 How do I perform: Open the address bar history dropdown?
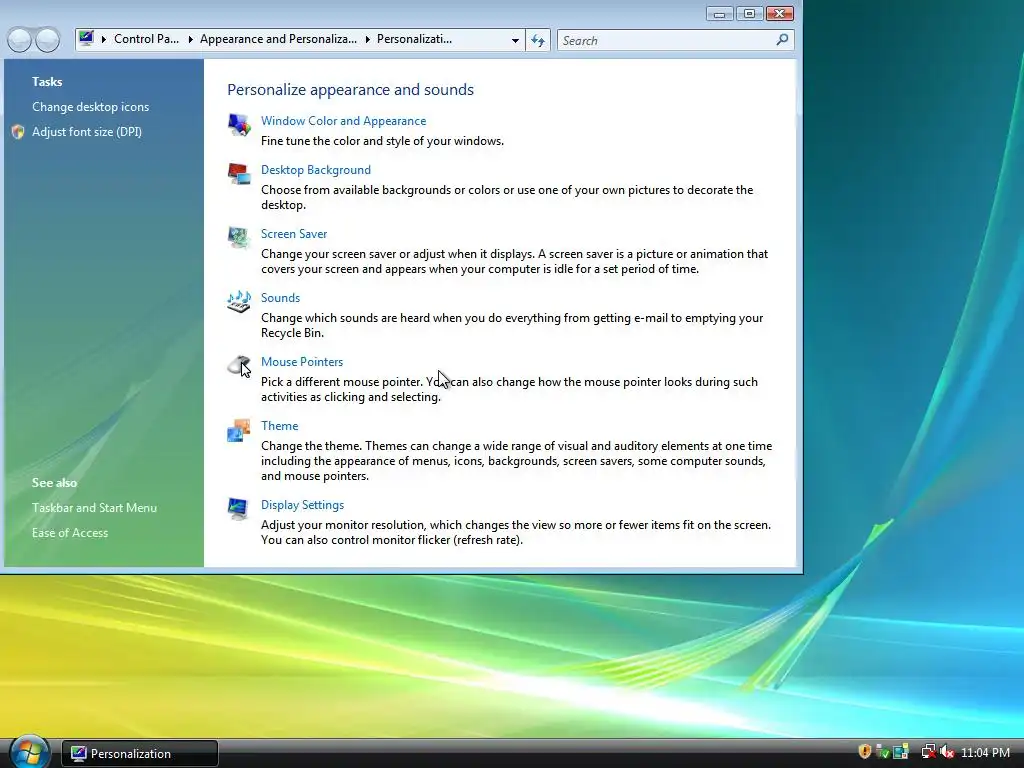click(515, 40)
